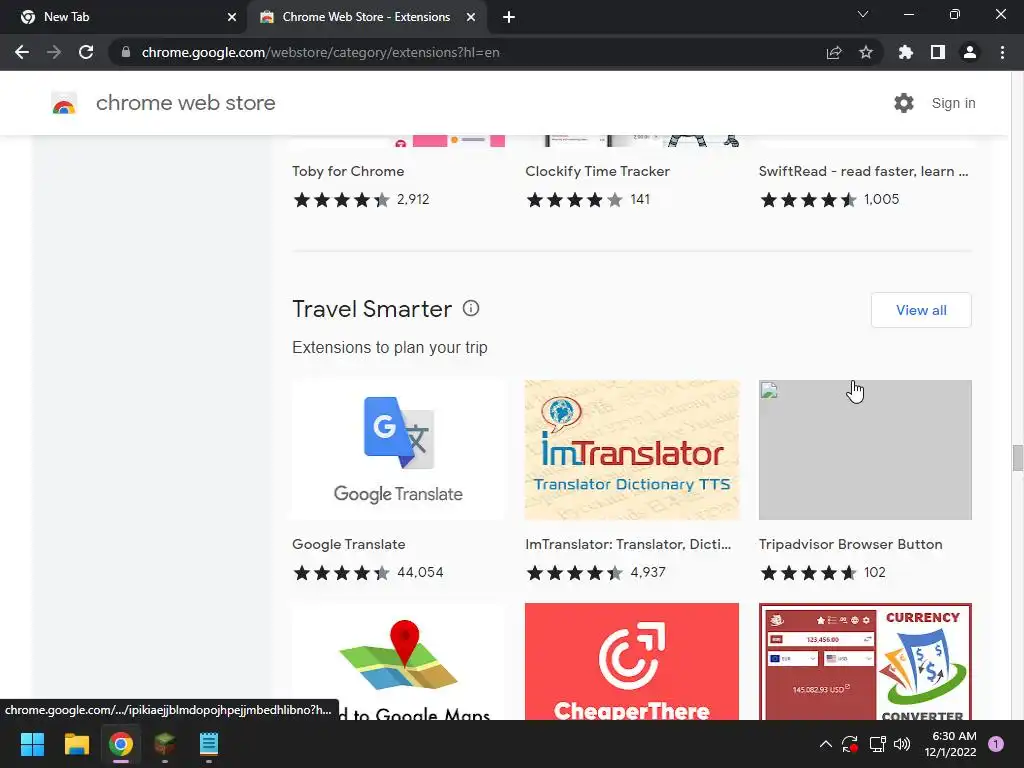Open the CheaperThere extension thumbnail
The image size is (1024, 768).
pos(632,661)
